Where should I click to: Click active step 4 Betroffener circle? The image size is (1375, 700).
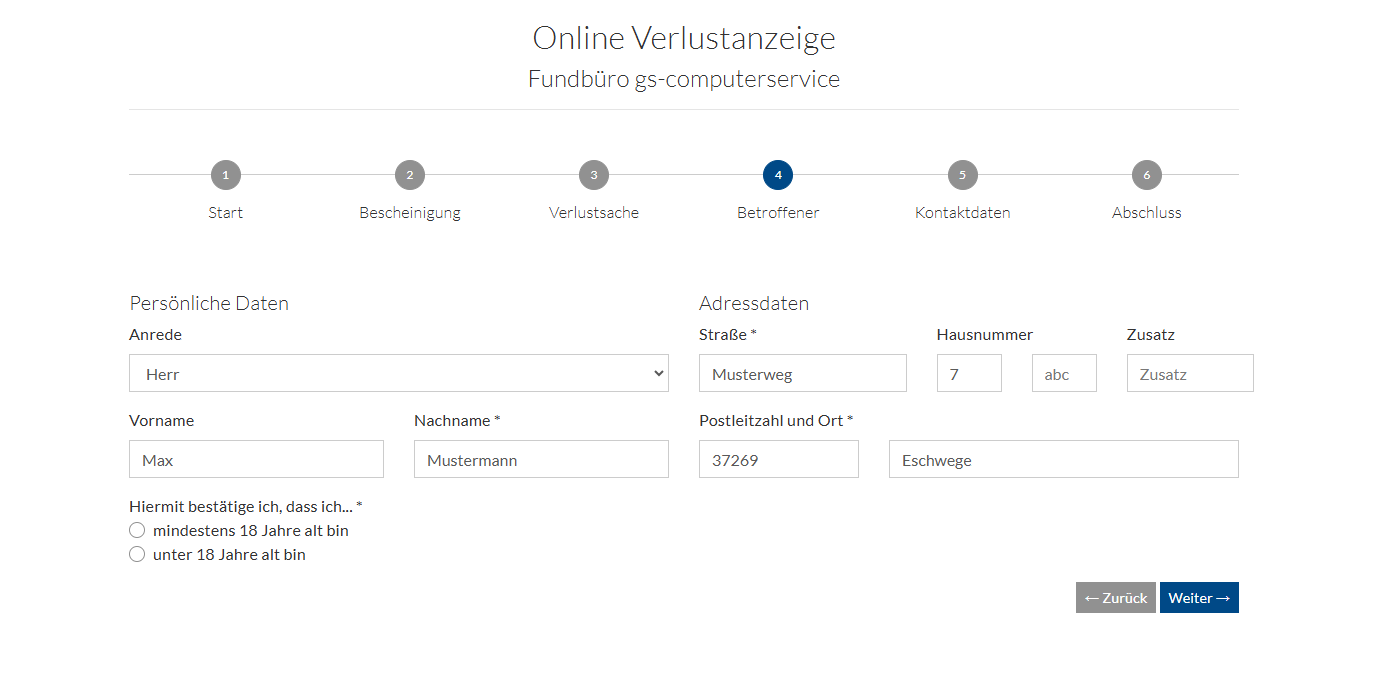[x=778, y=175]
